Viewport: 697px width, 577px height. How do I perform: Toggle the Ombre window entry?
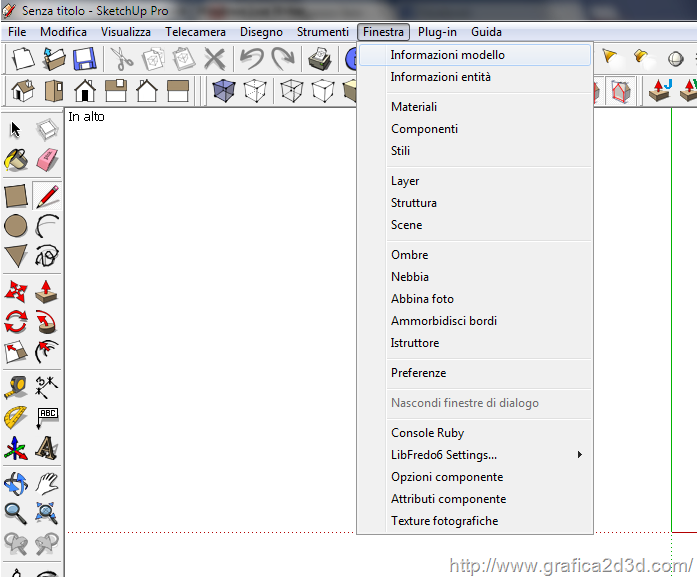click(409, 255)
